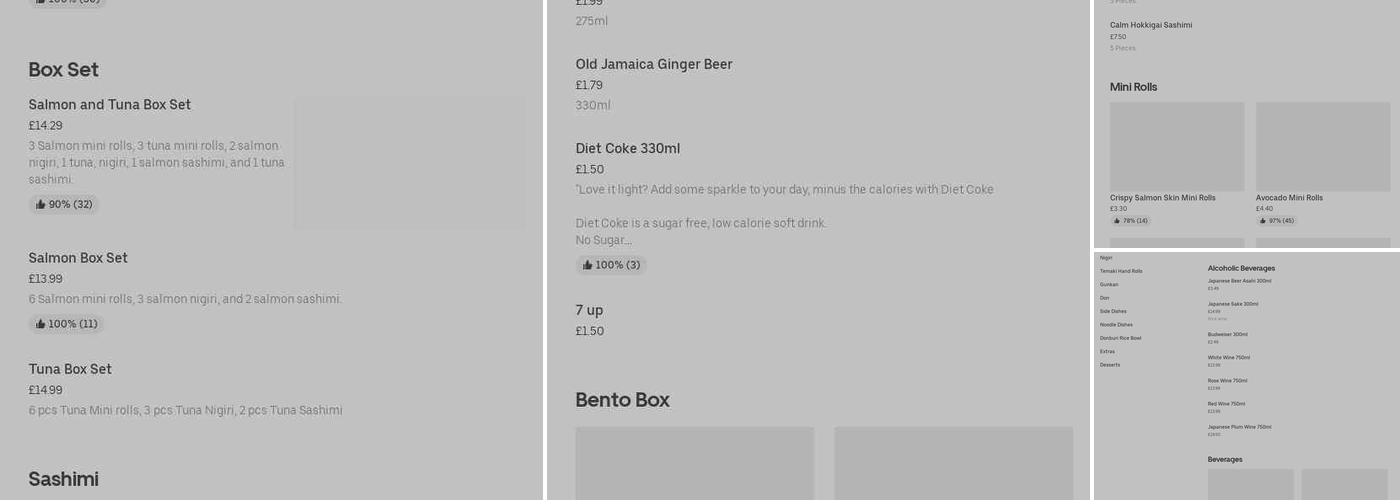Pick Japanese Plum Wine 750ml
The width and height of the screenshot is (1400, 500).
pos(1239,427)
